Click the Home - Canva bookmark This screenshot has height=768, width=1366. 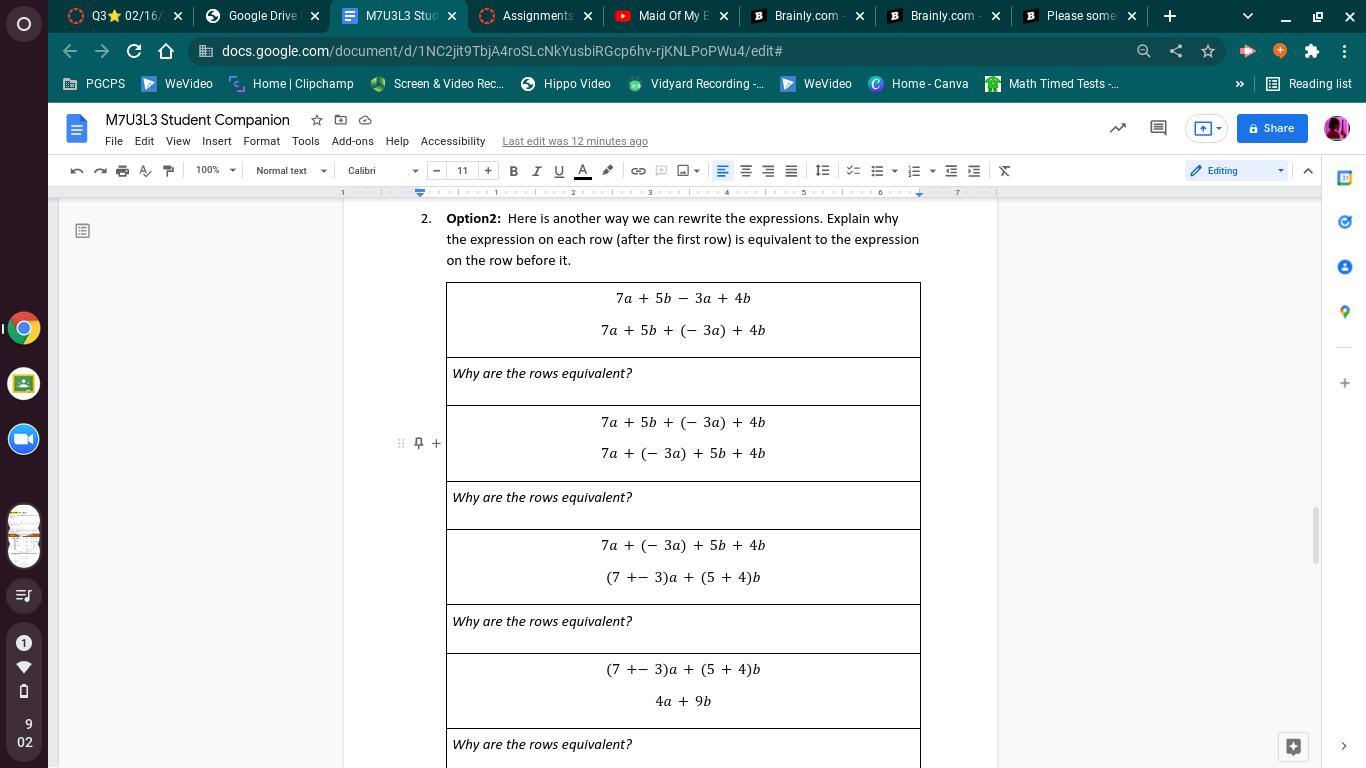(918, 84)
